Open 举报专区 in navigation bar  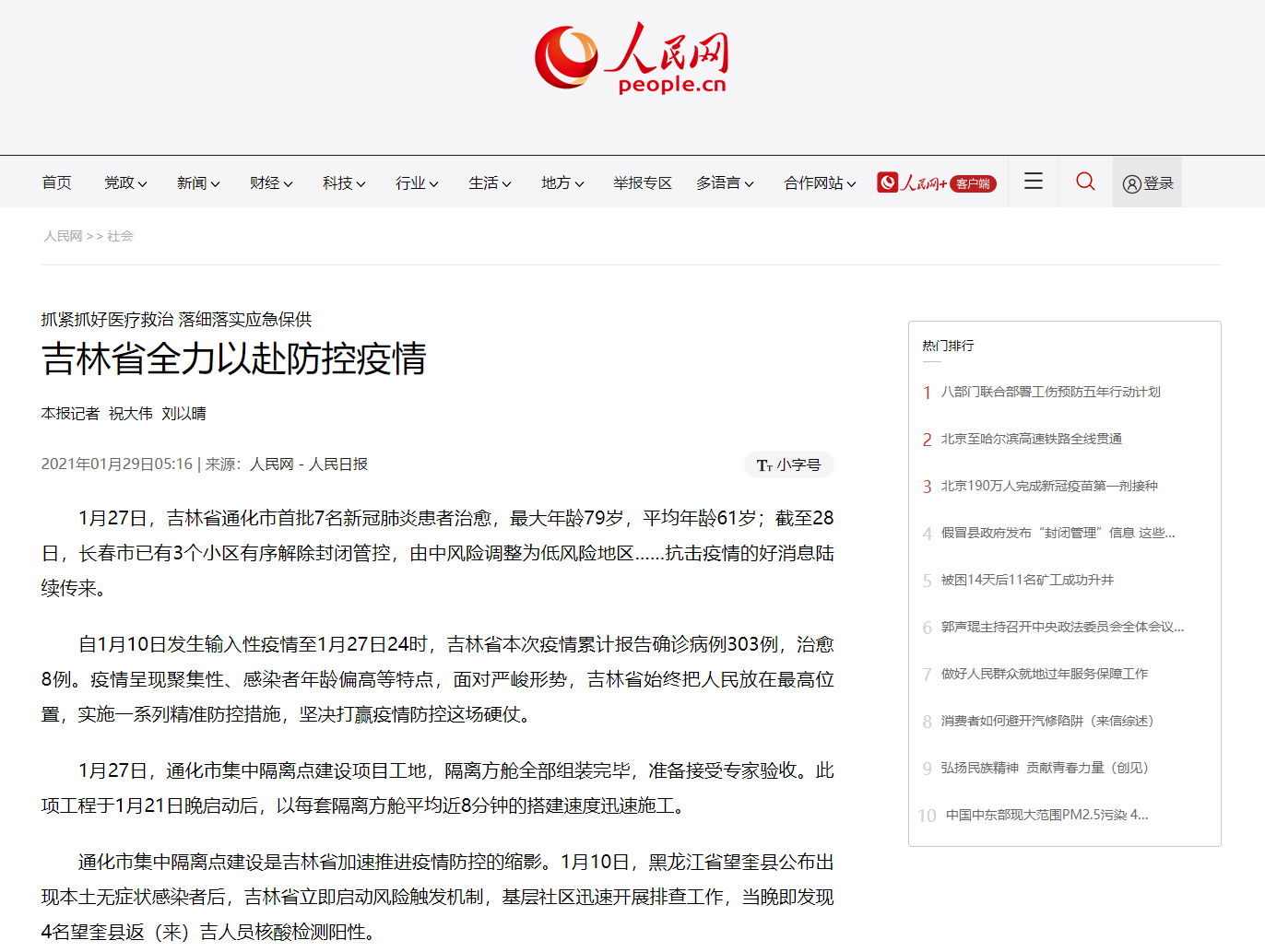(x=643, y=182)
